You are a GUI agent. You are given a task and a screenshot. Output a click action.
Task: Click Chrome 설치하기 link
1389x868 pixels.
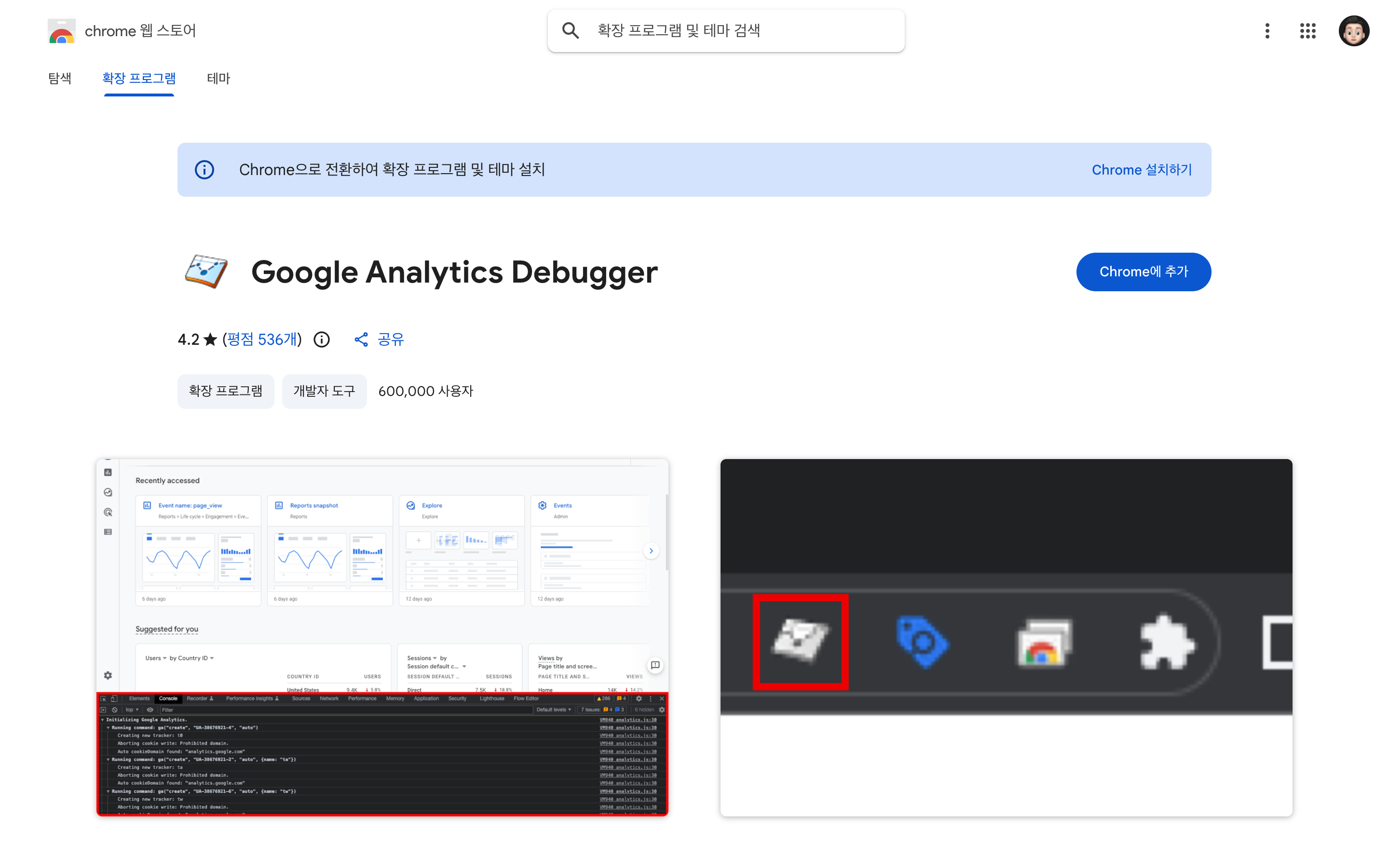click(x=1142, y=170)
